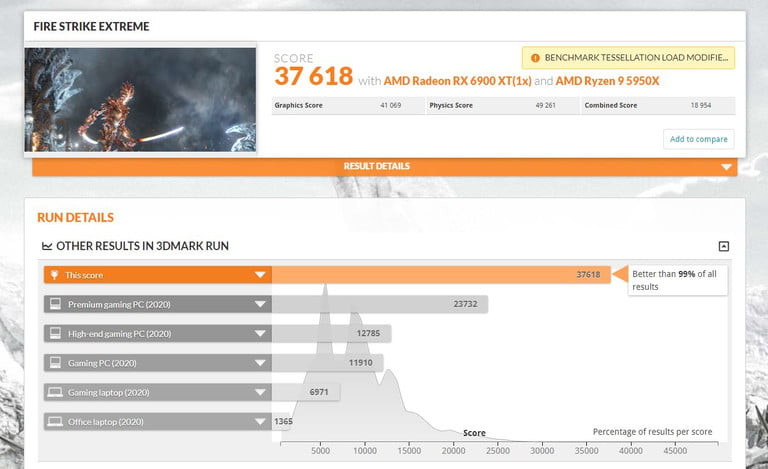
Task: Click the chart icon next to Other Results heading
Action: (x=47, y=246)
